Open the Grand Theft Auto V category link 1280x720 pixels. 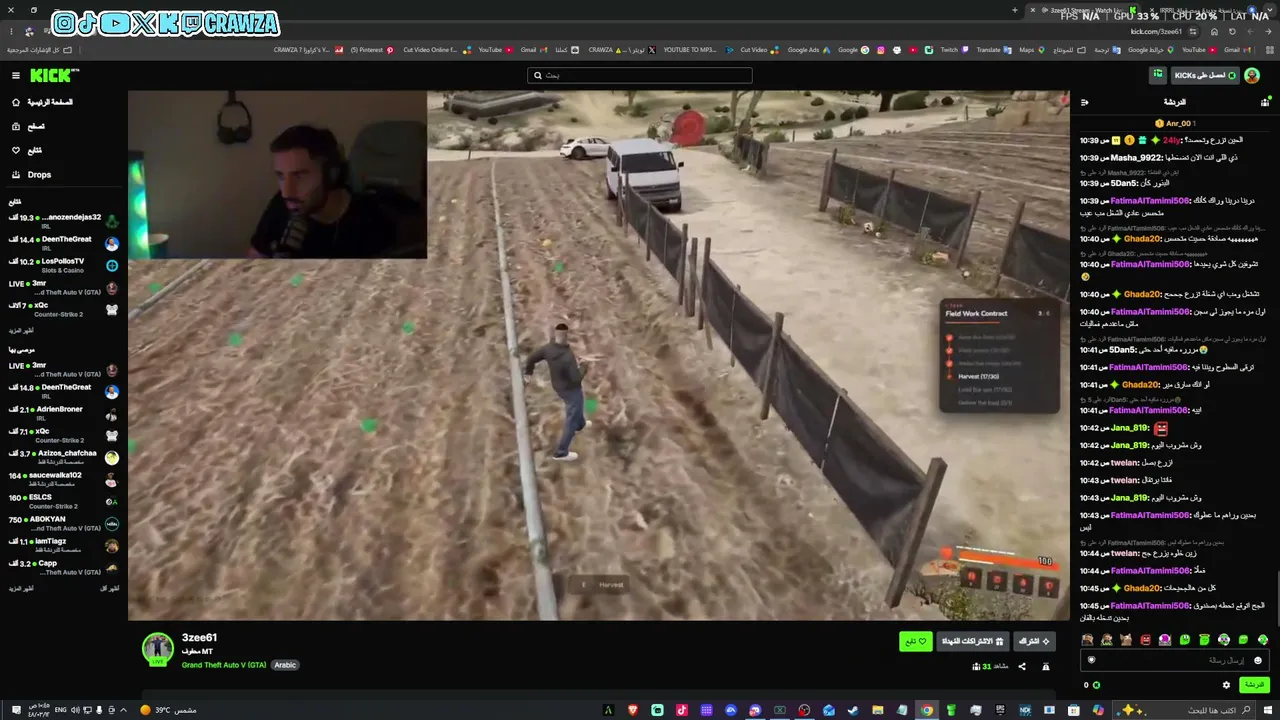pos(224,665)
